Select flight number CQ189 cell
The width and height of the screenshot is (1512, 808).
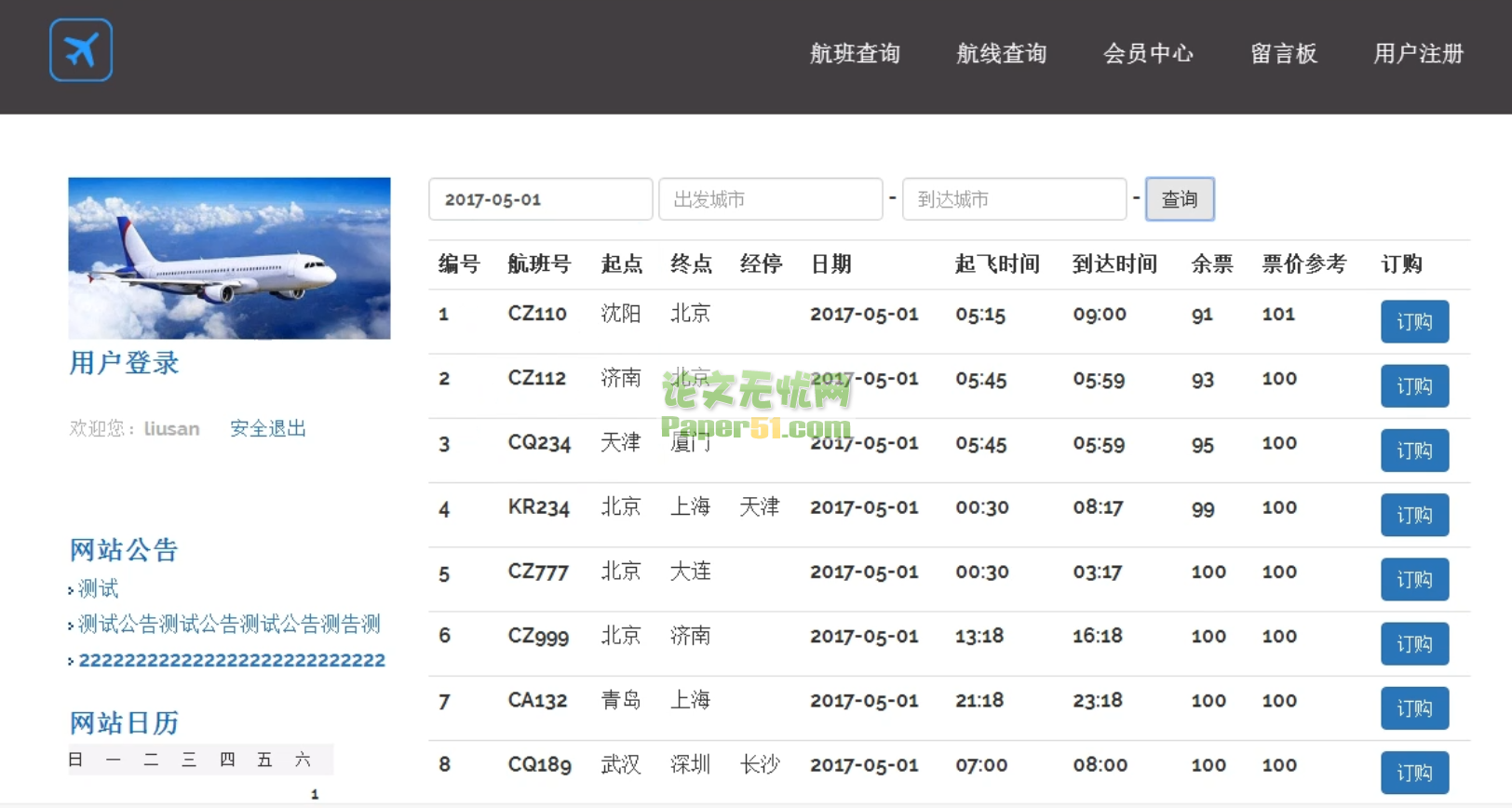click(539, 764)
